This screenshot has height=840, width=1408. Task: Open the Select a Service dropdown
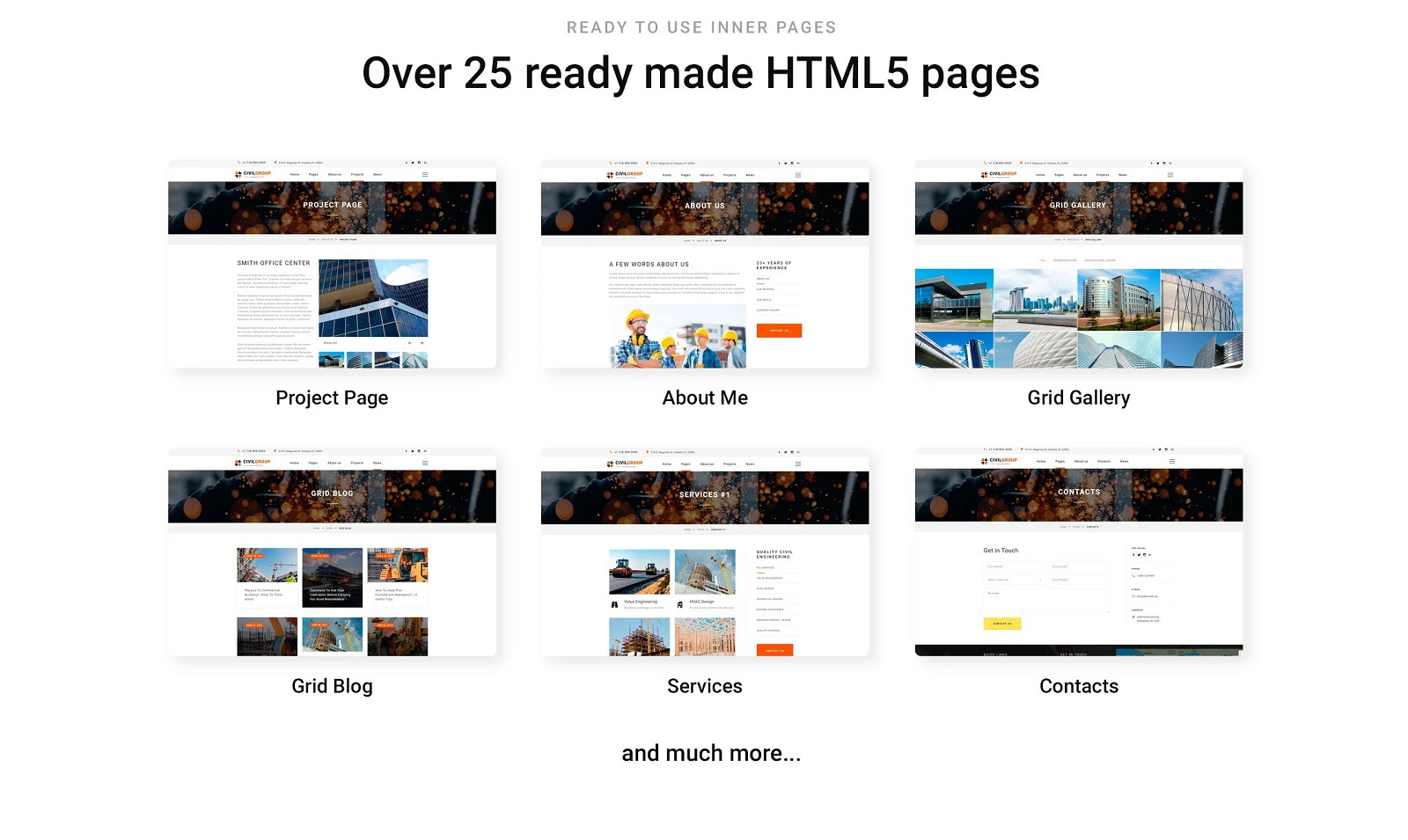click(x=1014, y=580)
